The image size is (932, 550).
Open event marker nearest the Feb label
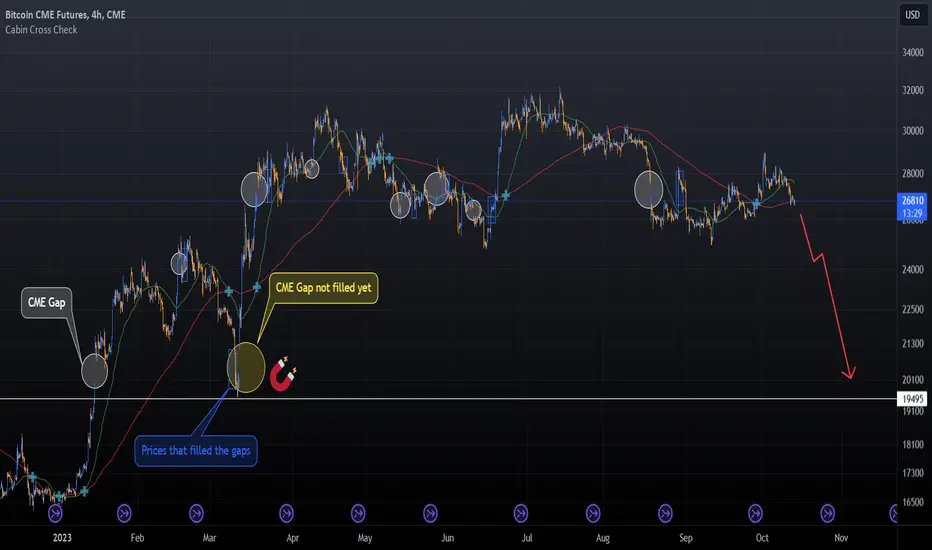124,513
